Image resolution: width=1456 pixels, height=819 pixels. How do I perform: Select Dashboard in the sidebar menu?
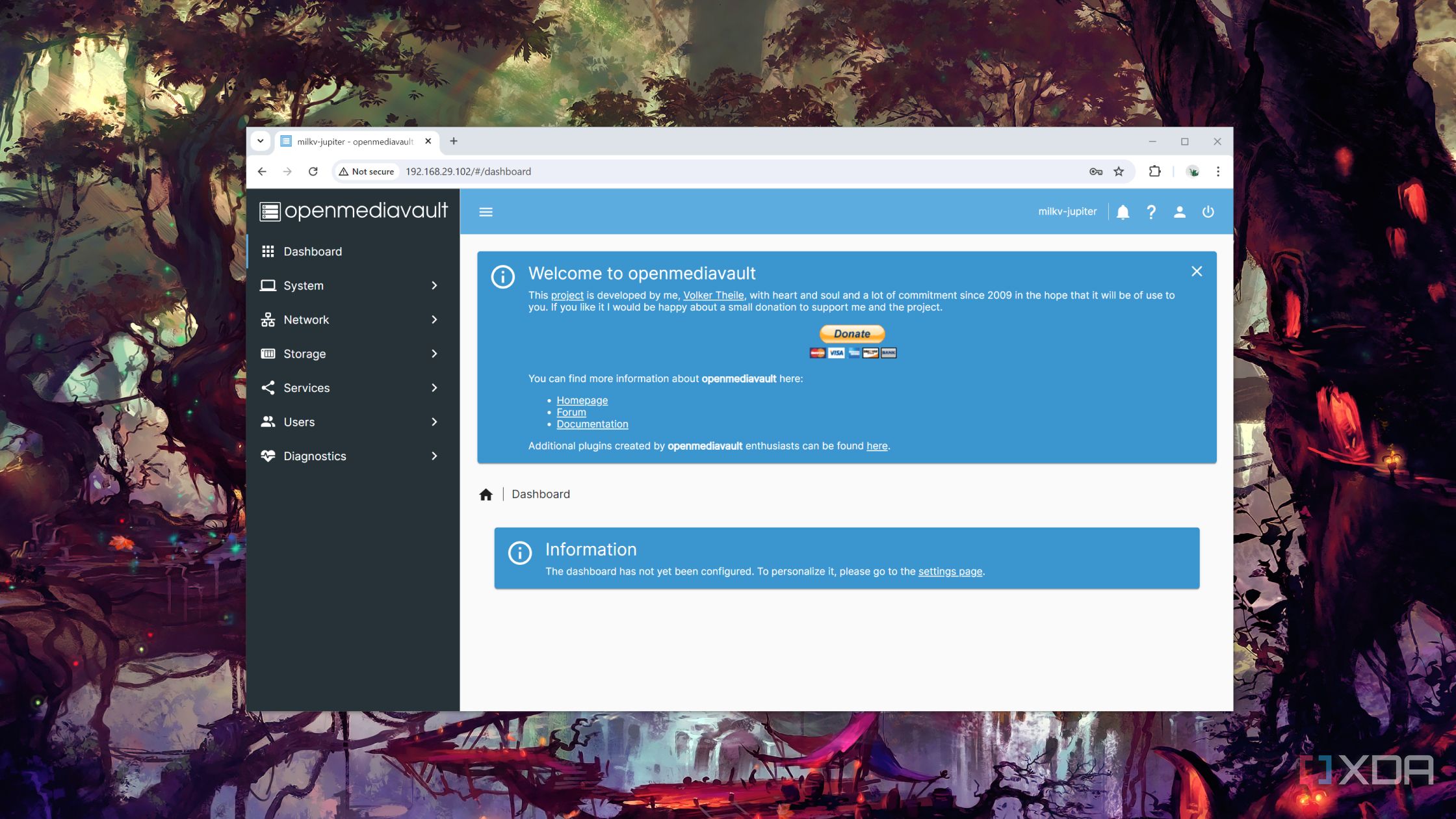tap(313, 252)
